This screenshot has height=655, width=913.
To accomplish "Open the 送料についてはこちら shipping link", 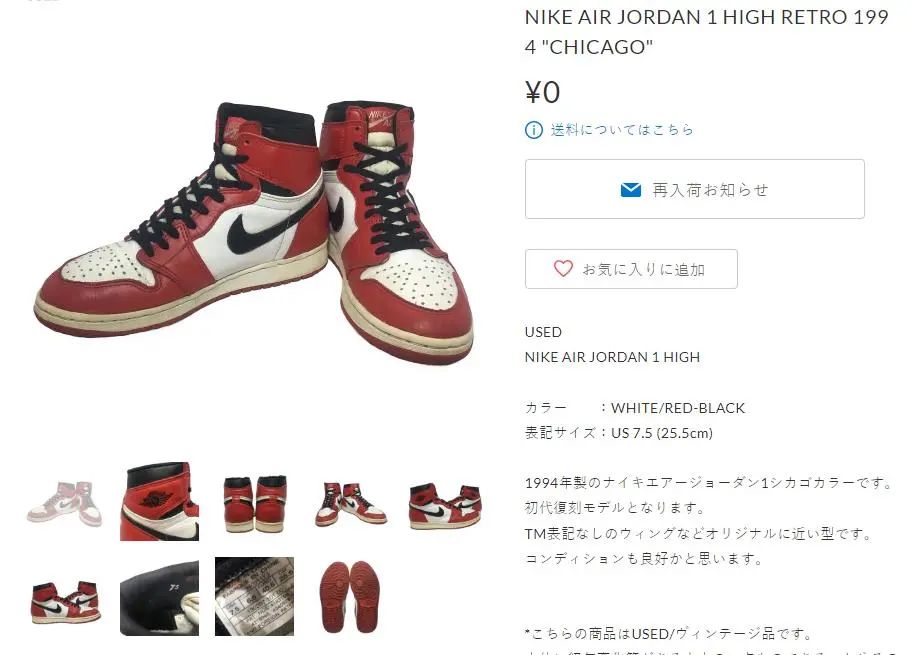I will [x=622, y=130].
